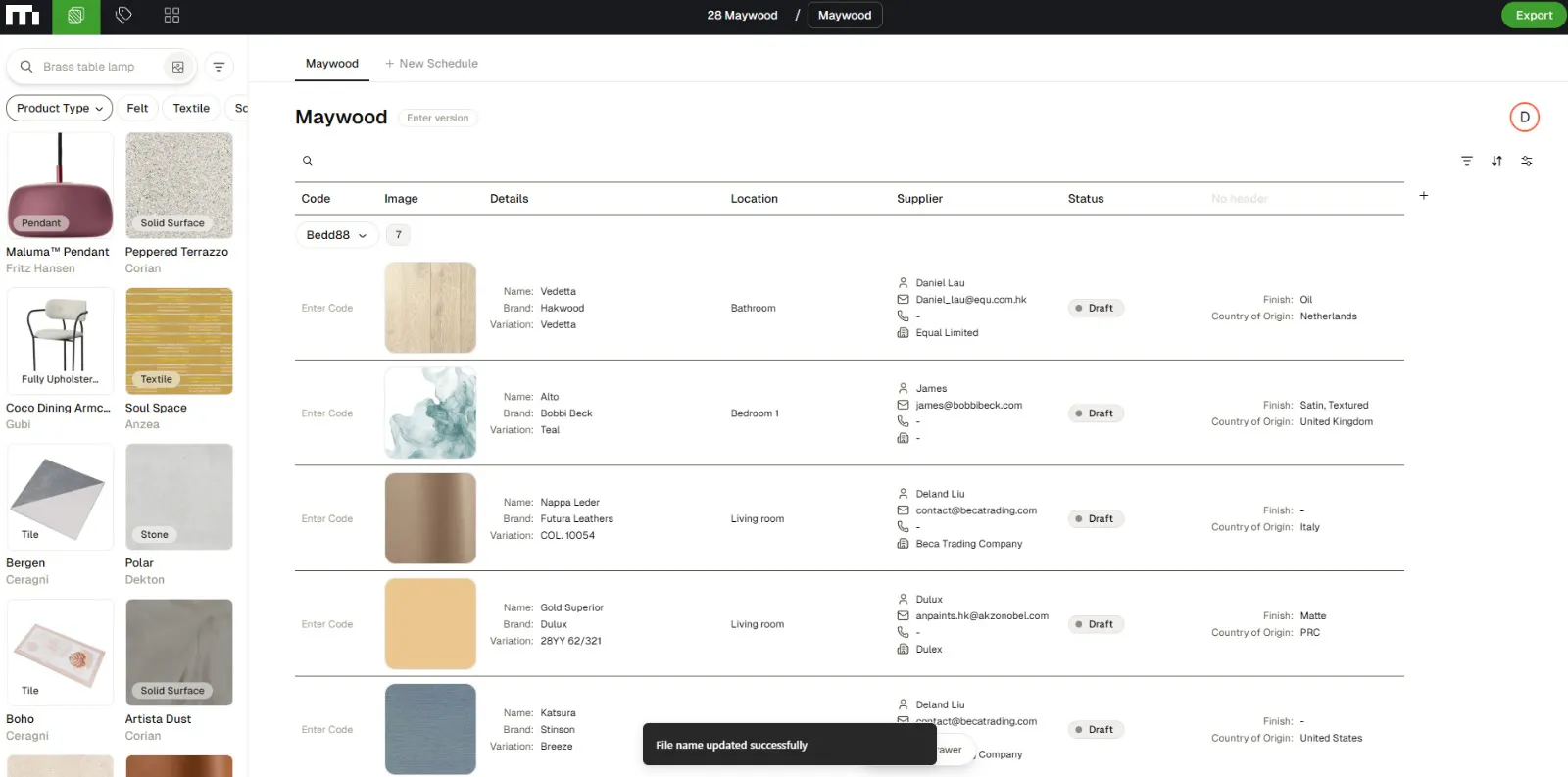Open the Draft status for the Alto row

tap(1095, 413)
